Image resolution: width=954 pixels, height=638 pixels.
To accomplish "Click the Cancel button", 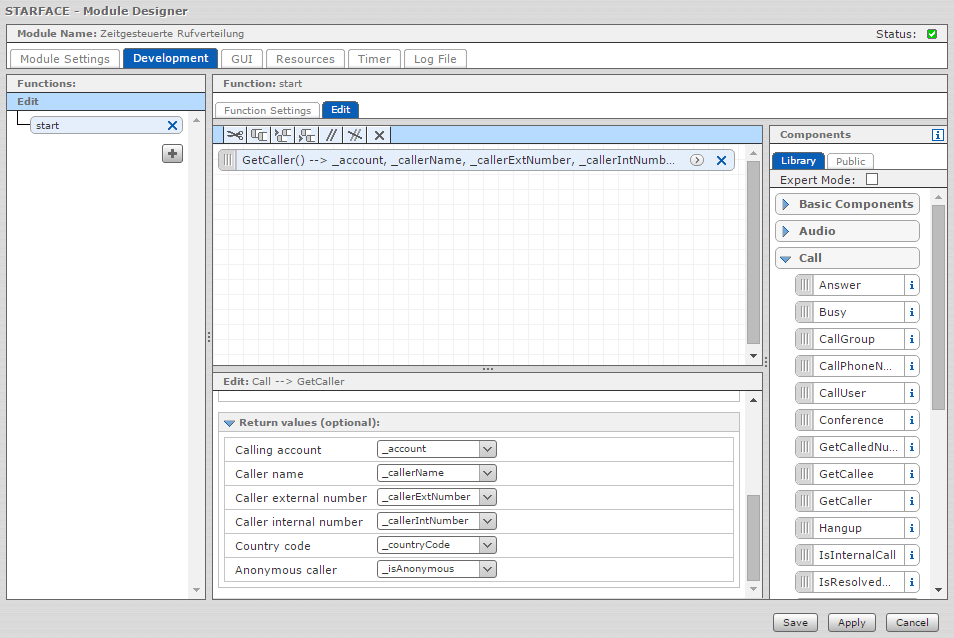I will point(911,622).
